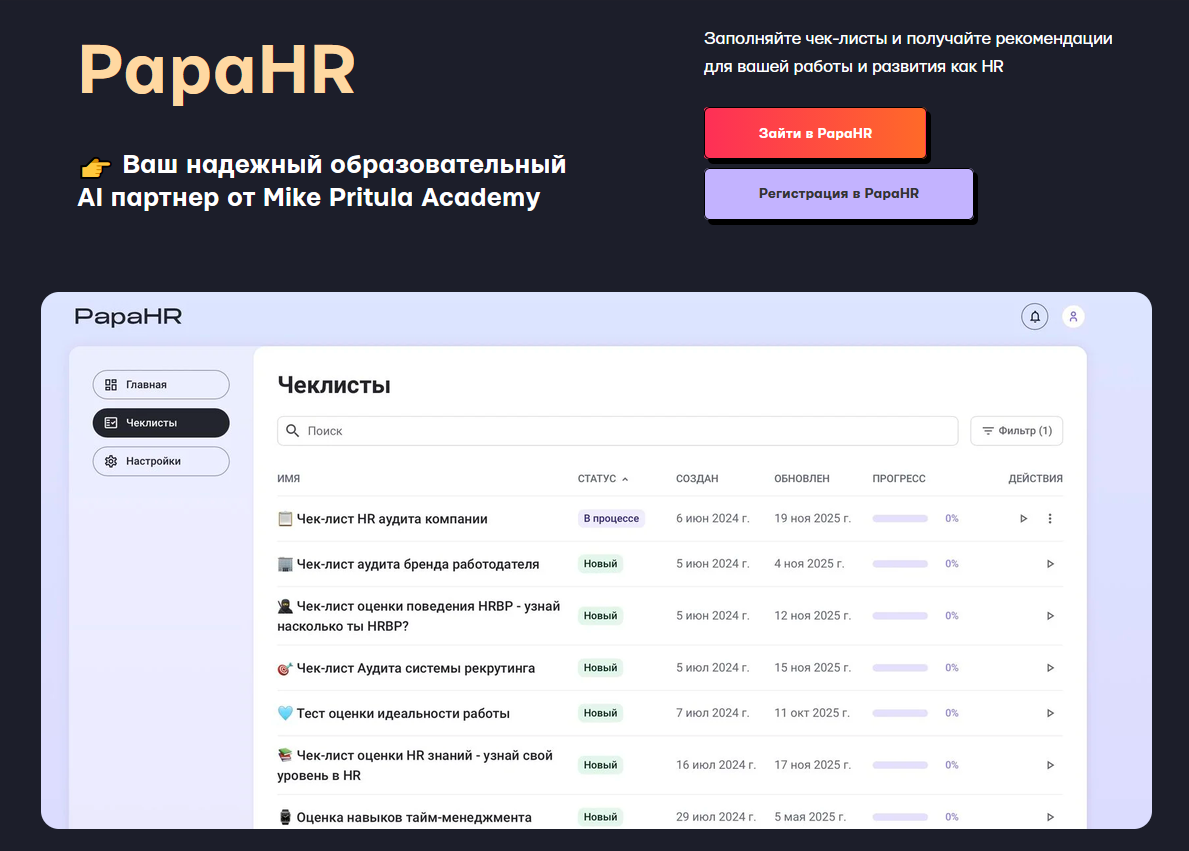Image resolution: width=1189 pixels, height=851 pixels.
Task: Click progress bar of Тест оценки идеальности работы
Action: click(900, 713)
